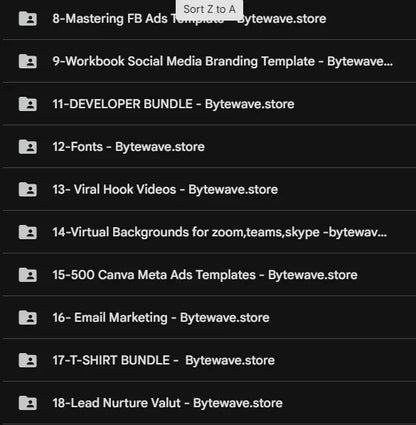Select "15-500 Canva Meta Ads Templates" folder name
The height and width of the screenshot is (425, 416).
click(205, 275)
